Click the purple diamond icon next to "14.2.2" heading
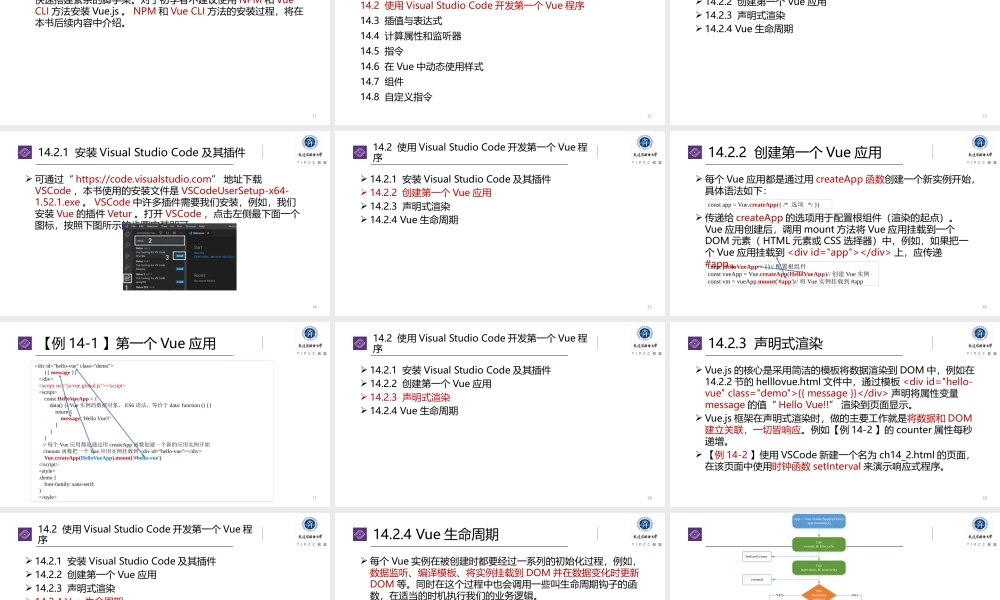This screenshot has width=1000, height=600. (x=694, y=151)
